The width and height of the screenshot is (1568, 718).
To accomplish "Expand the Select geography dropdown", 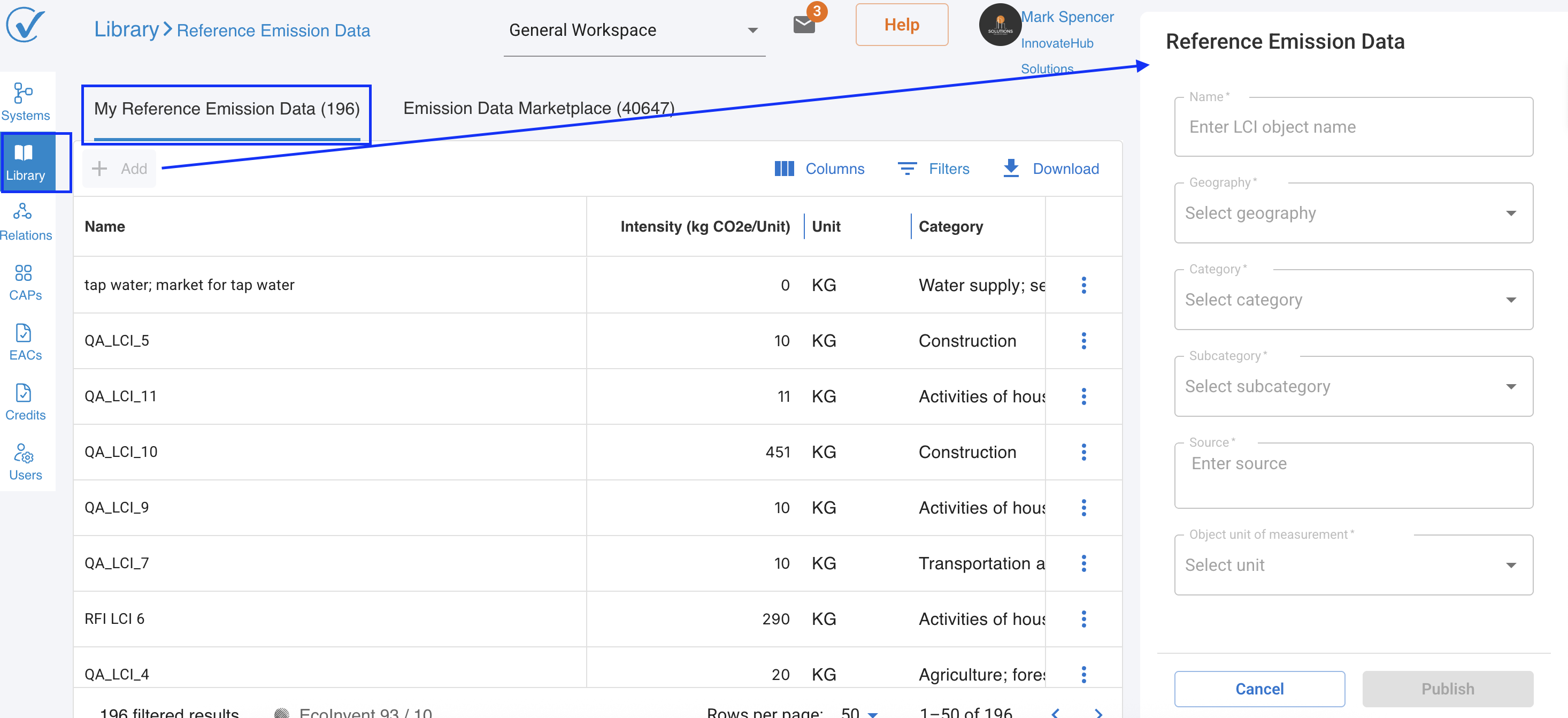I will coord(1353,213).
